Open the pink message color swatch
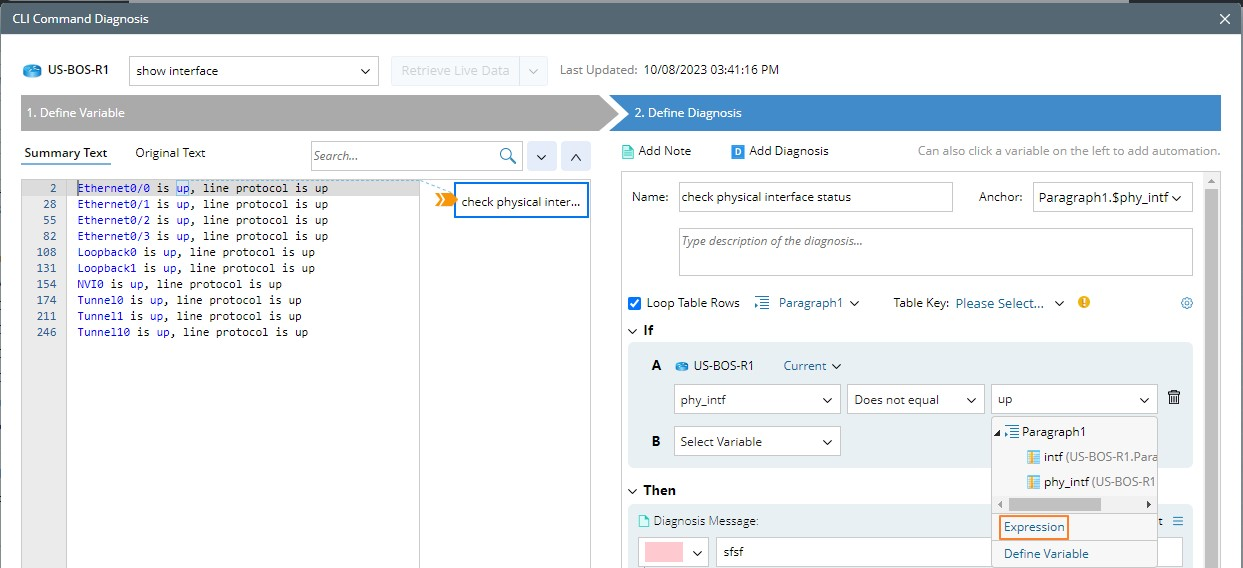 pyautogui.click(x=664, y=553)
